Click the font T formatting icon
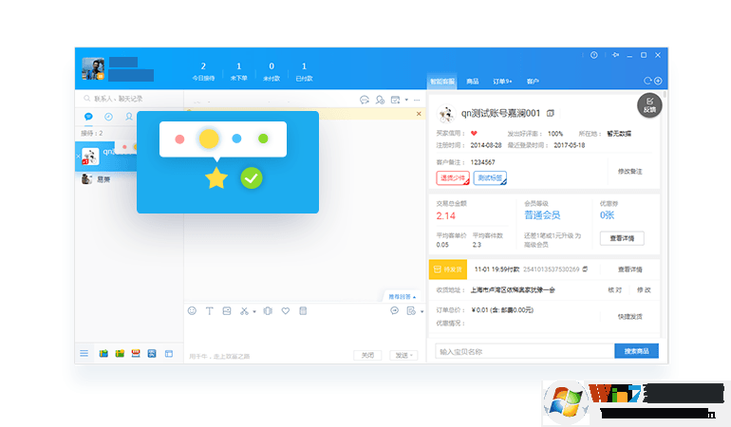This screenshot has width=731, height=427. click(x=209, y=311)
